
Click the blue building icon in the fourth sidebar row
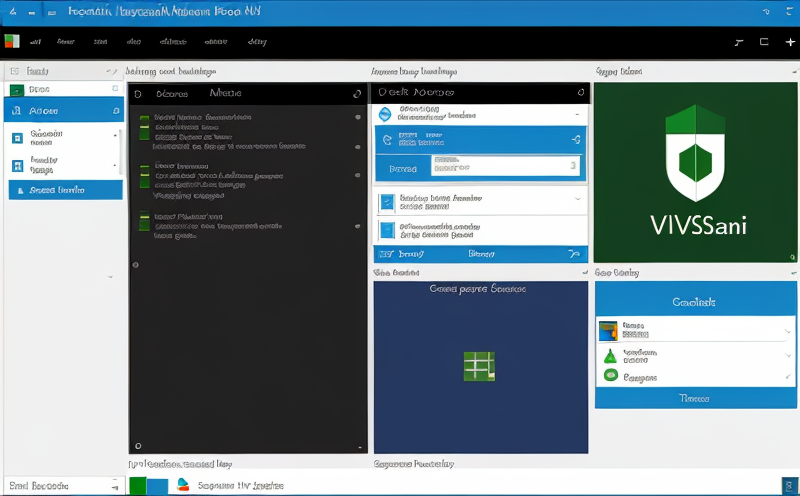click(x=17, y=166)
